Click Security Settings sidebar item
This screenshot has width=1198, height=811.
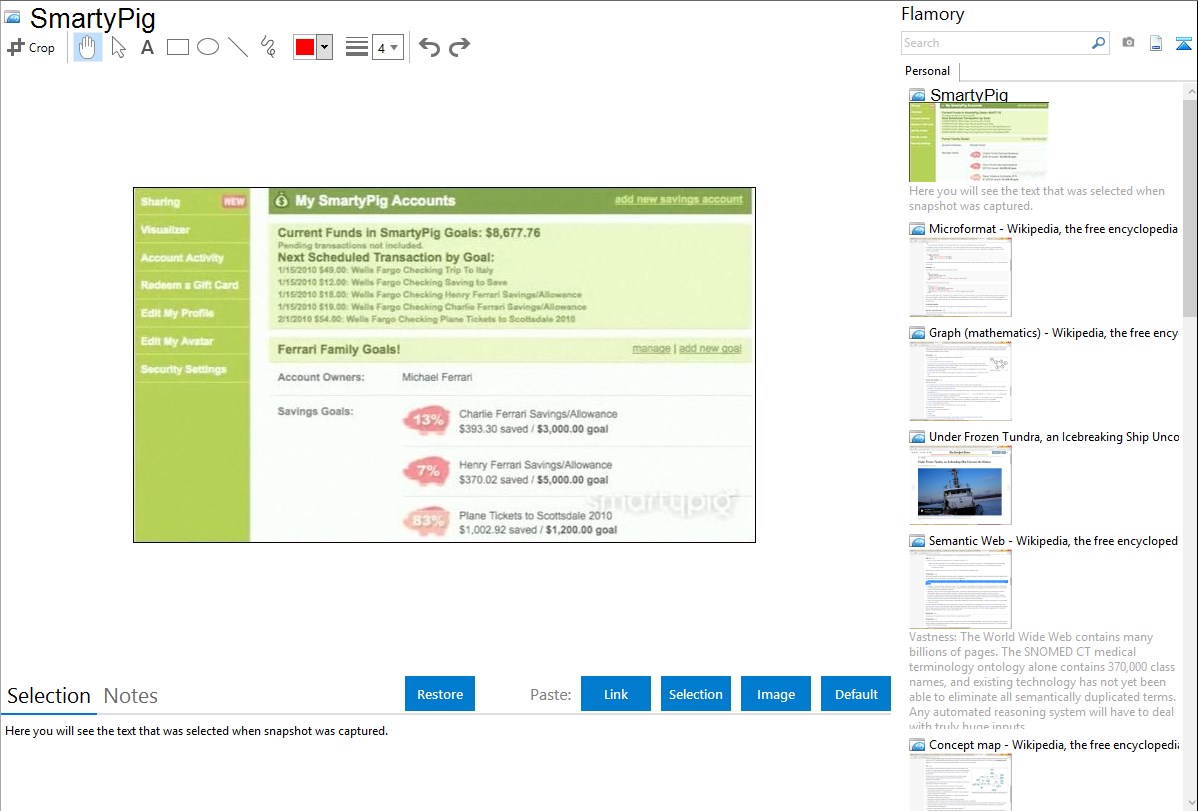183,369
